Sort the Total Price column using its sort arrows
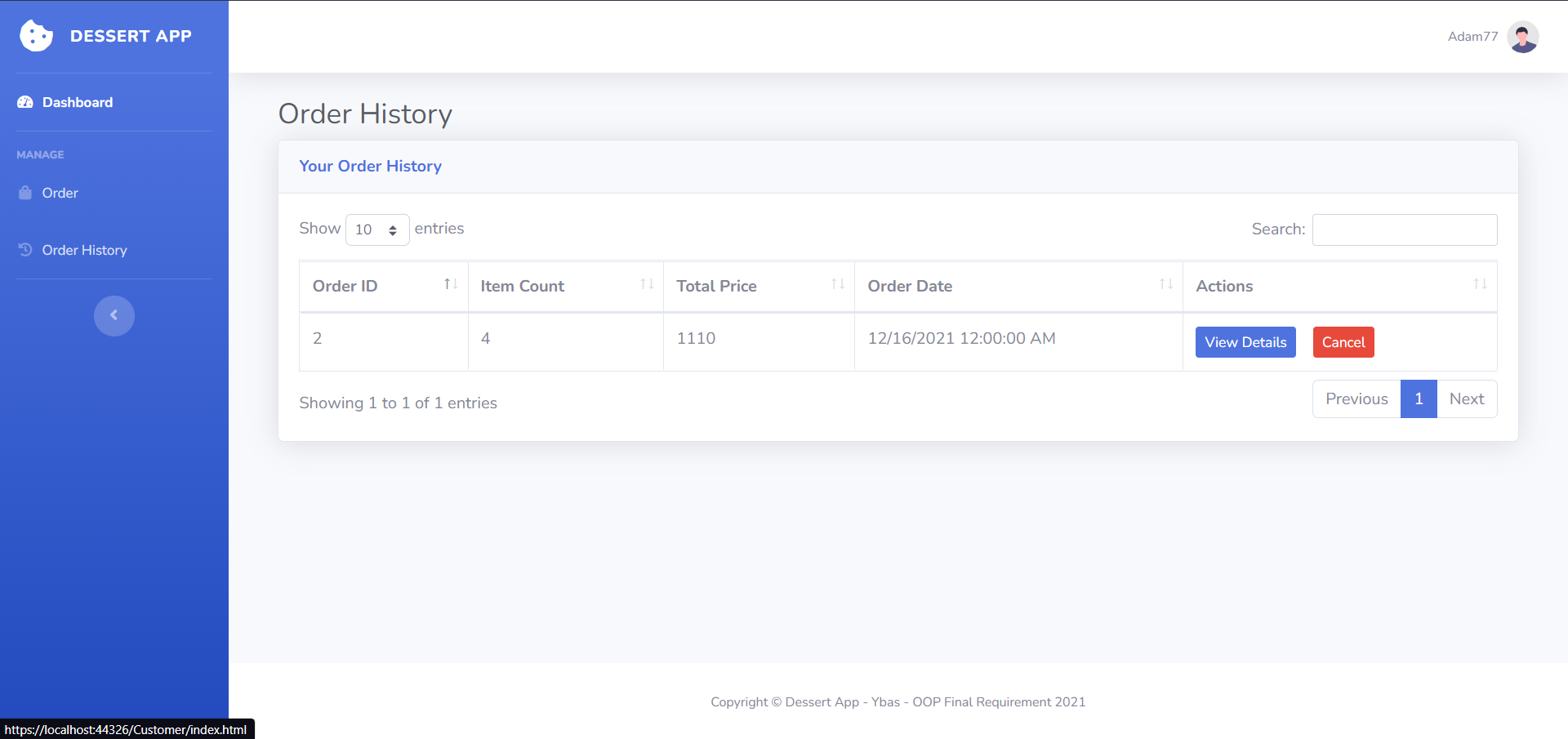The height and width of the screenshot is (739, 1568). pyautogui.click(x=838, y=284)
